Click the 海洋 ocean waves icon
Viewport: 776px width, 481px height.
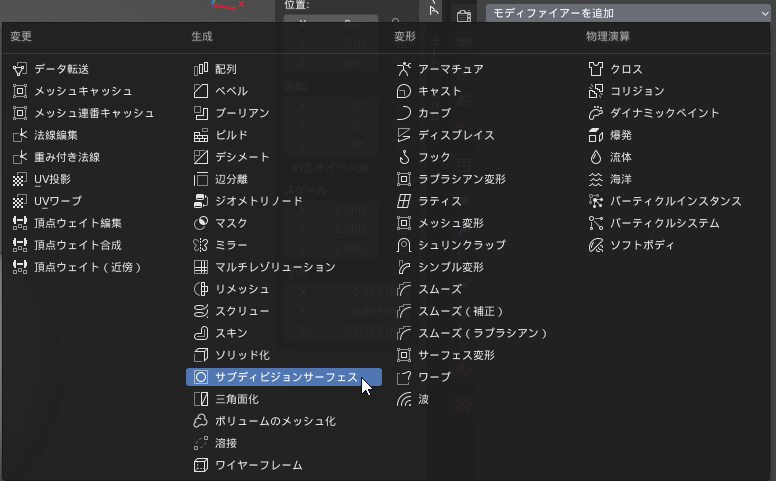pos(595,179)
